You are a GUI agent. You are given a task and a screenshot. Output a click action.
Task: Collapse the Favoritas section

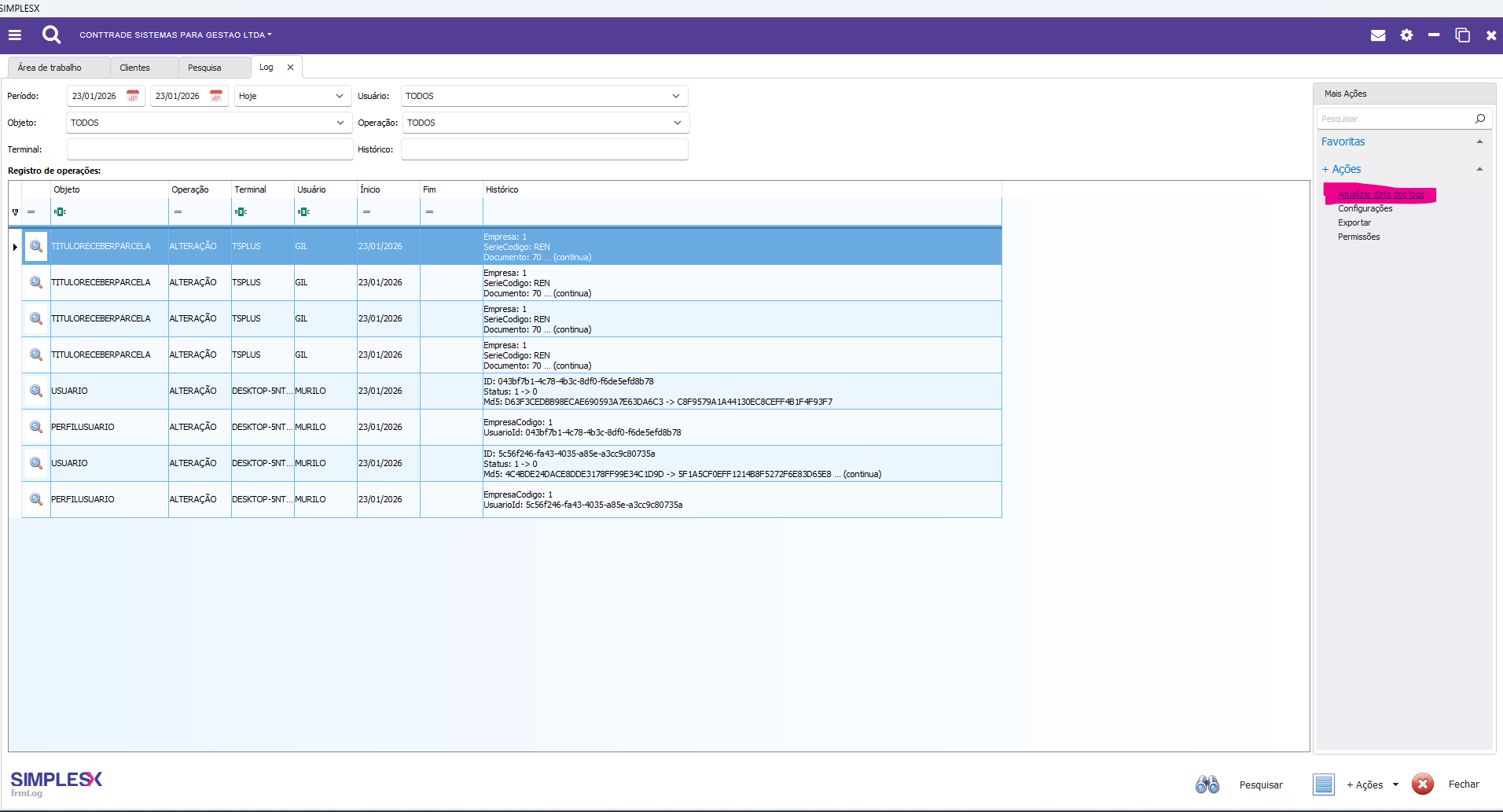coord(1479,142)
